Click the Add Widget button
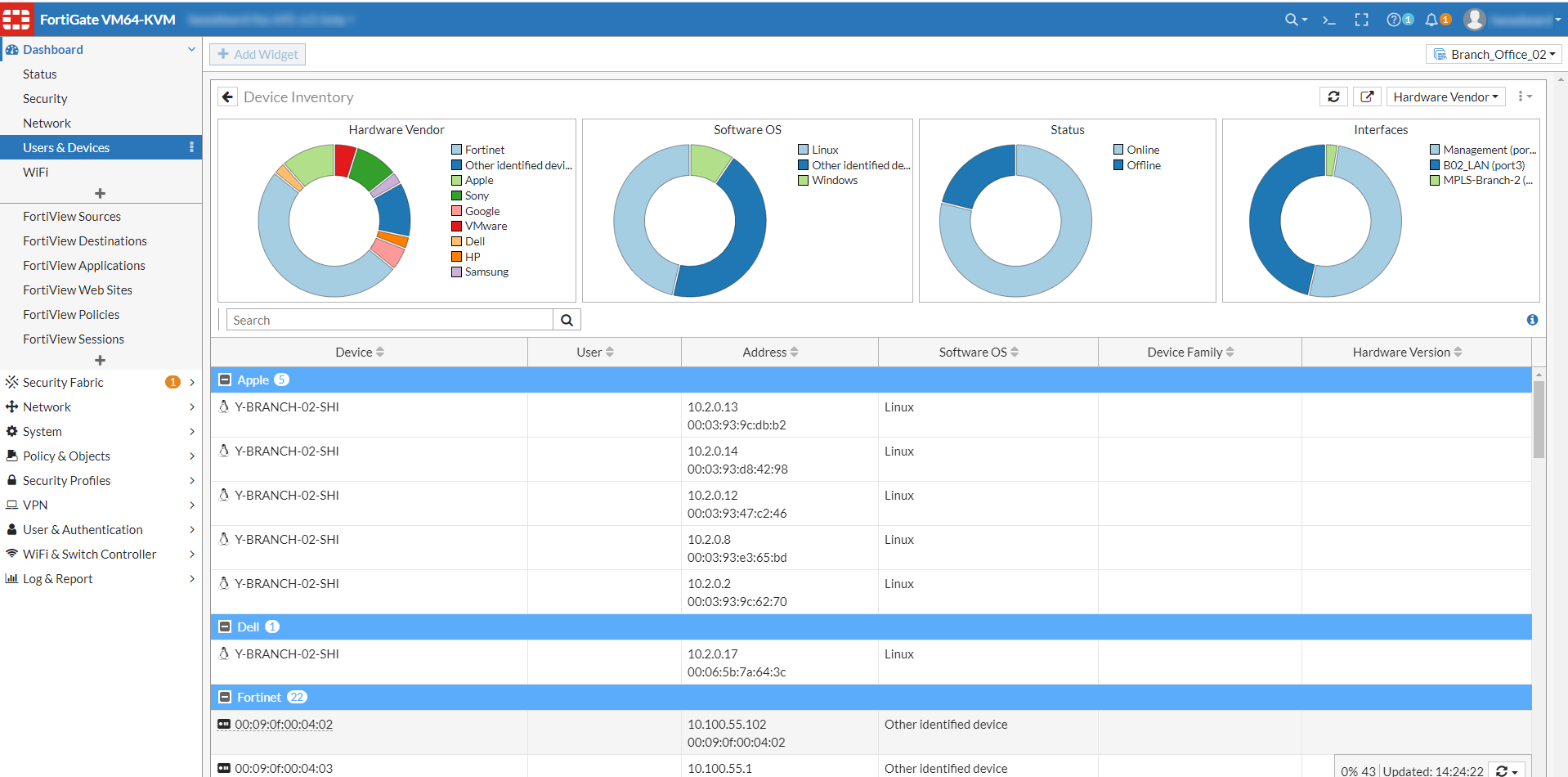The image size is (1568, 777). (258, 54)
